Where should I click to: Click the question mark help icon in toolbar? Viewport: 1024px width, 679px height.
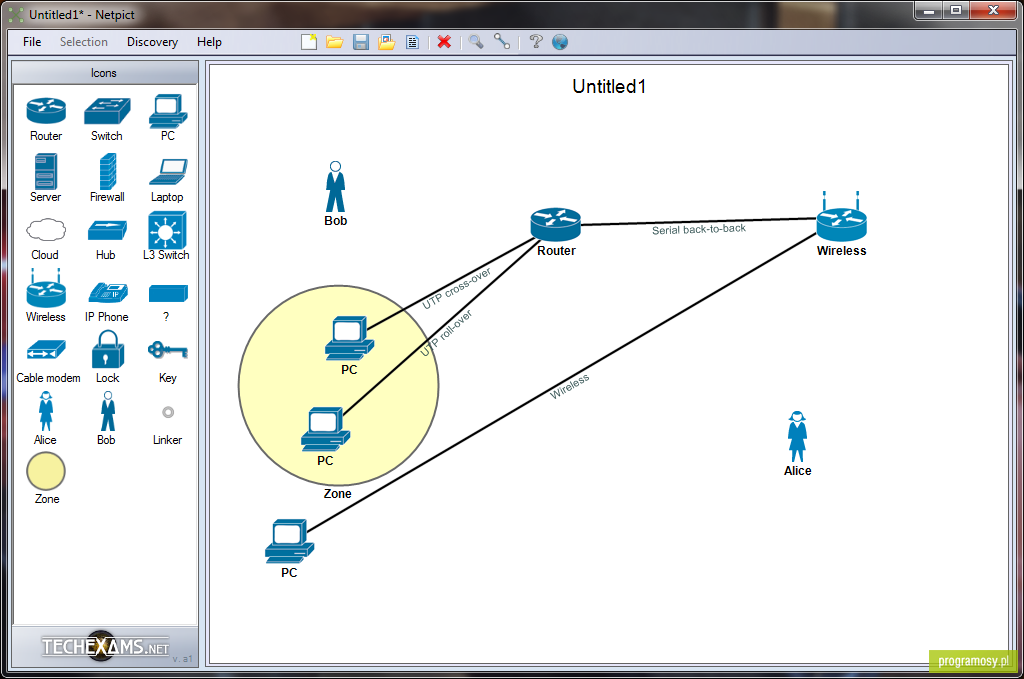click(536, 42)
